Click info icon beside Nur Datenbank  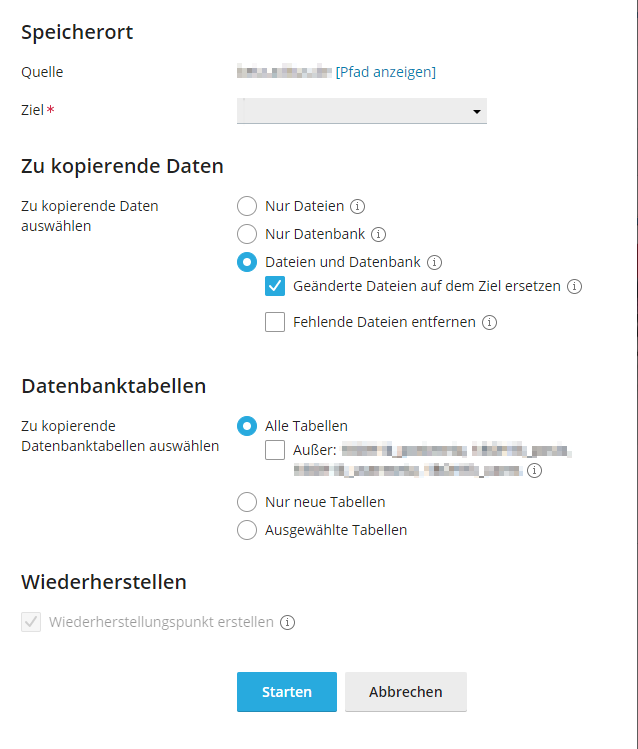[x=378, y=235]
